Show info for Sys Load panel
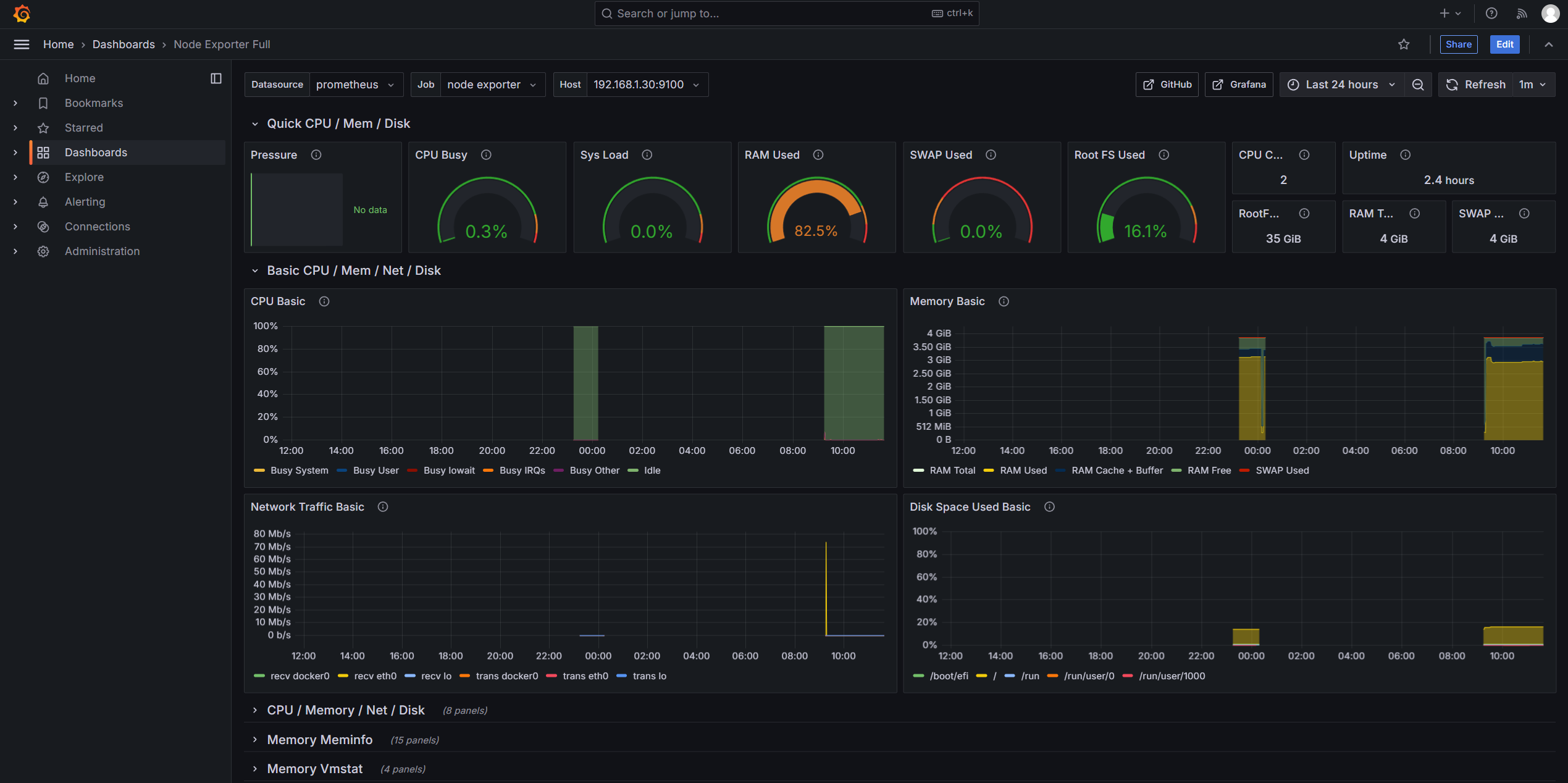 [x=647, y=155]
